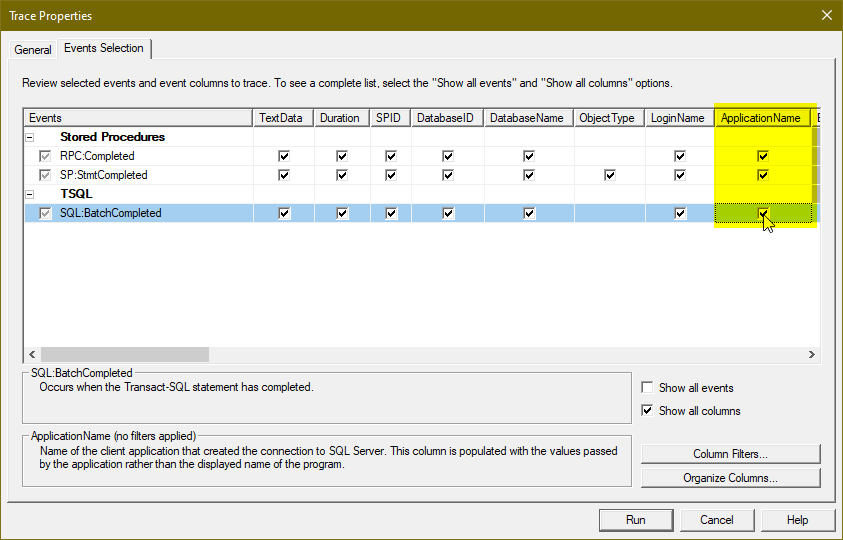Toggle TextData for SQL:BatchCompleted
Screen dimensions: 843x540
284,213
